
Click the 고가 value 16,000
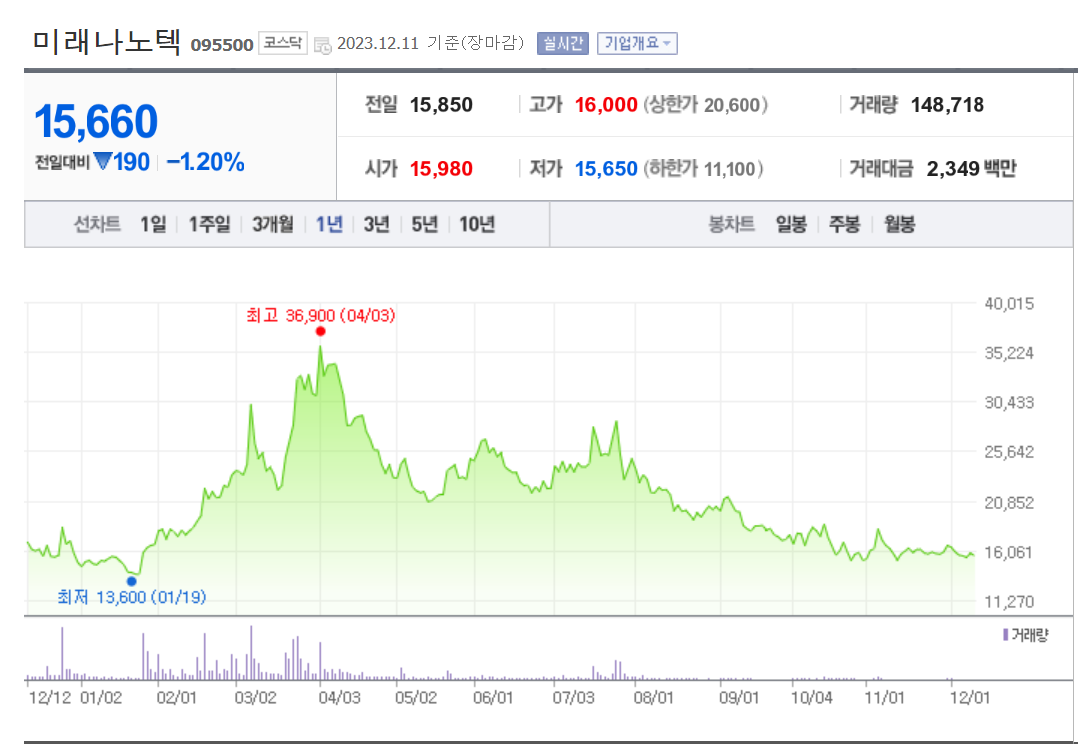[606, 105]
